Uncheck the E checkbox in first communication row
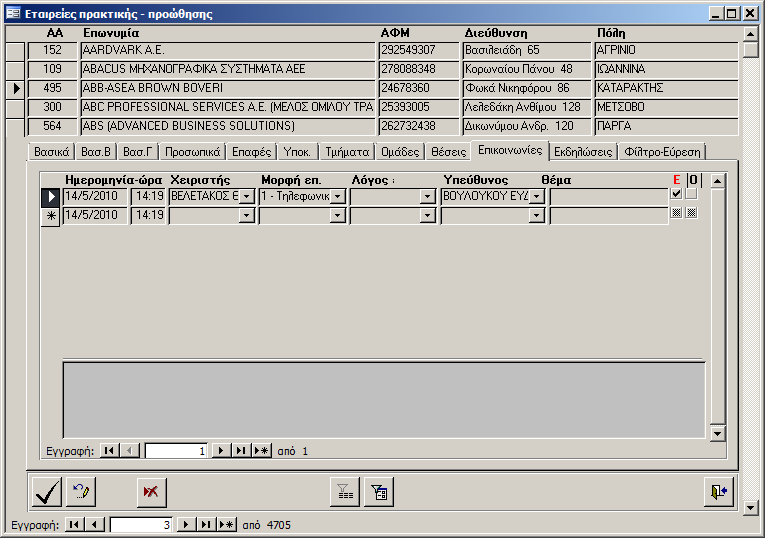This screenshot has height=538, width=765. [x=677, y=194]
